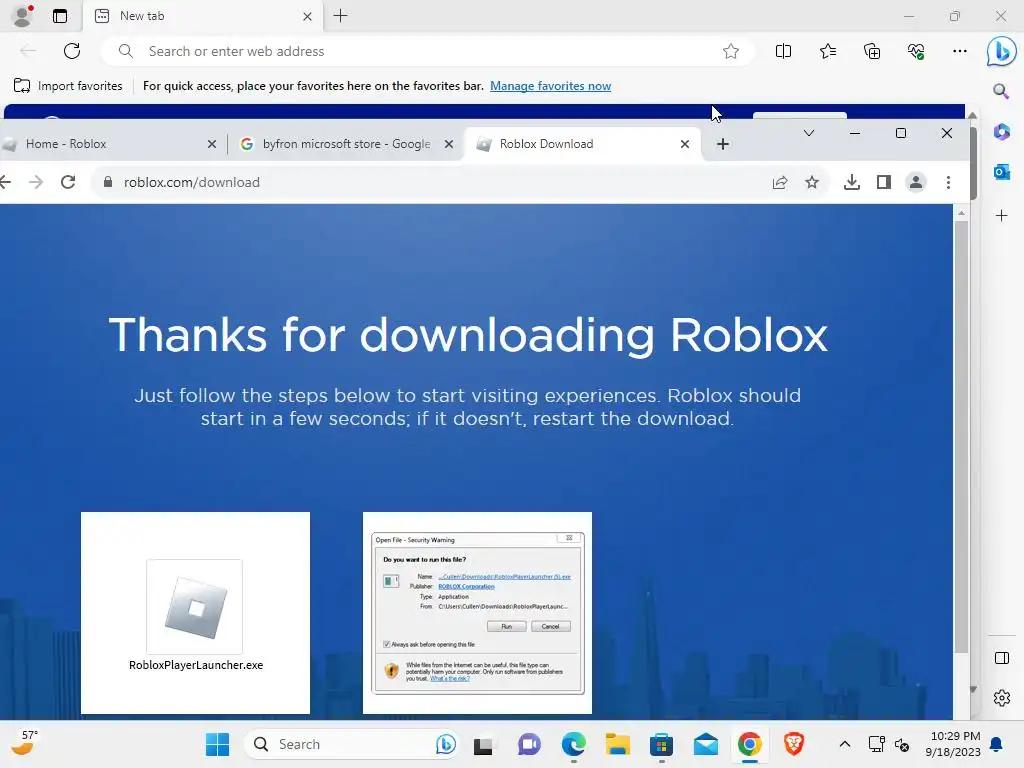Open Chrome downloads icon
Viewport: 1024px width, 768px height.
852,182
